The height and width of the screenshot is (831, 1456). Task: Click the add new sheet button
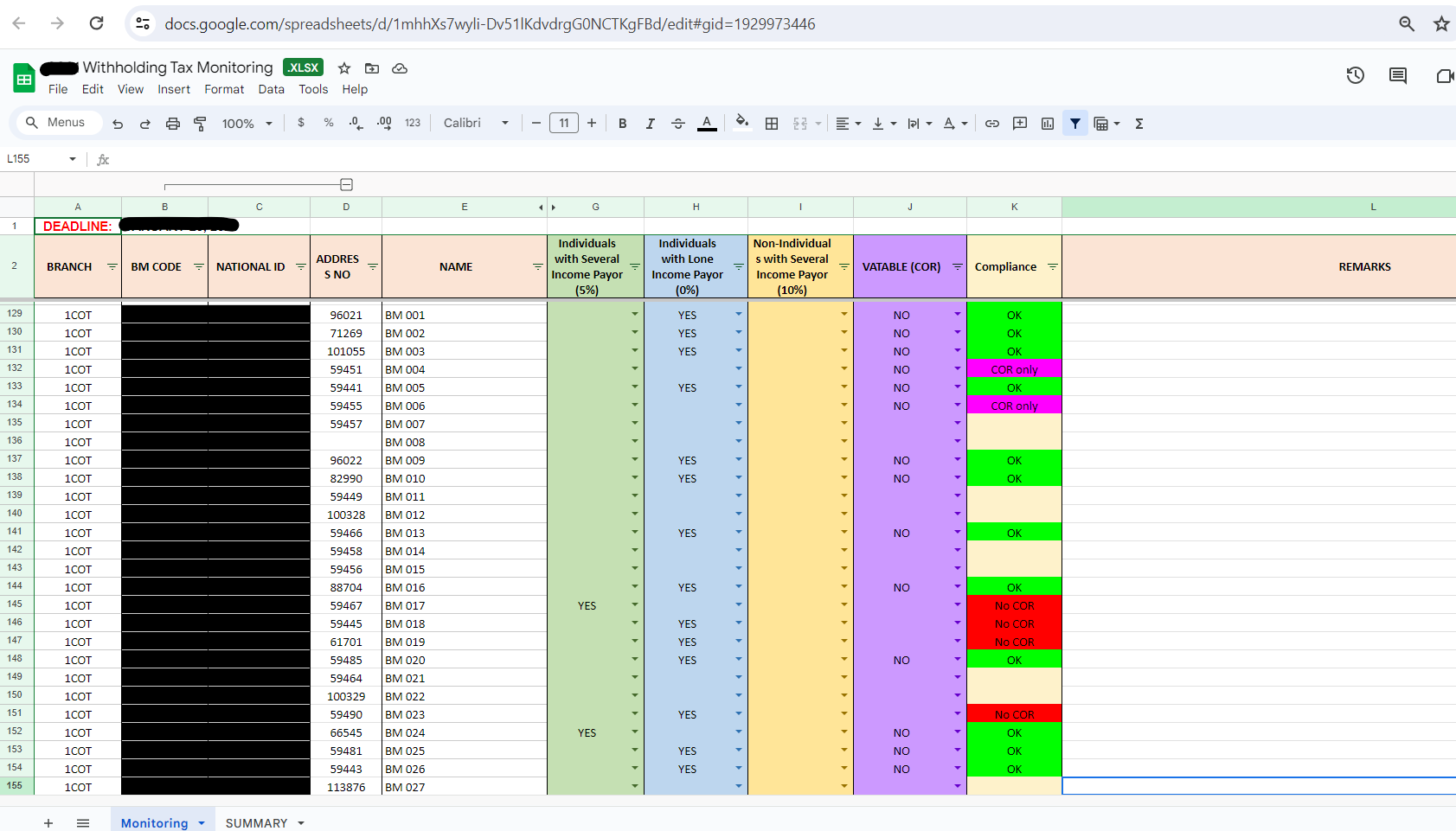tap(48, 822)
